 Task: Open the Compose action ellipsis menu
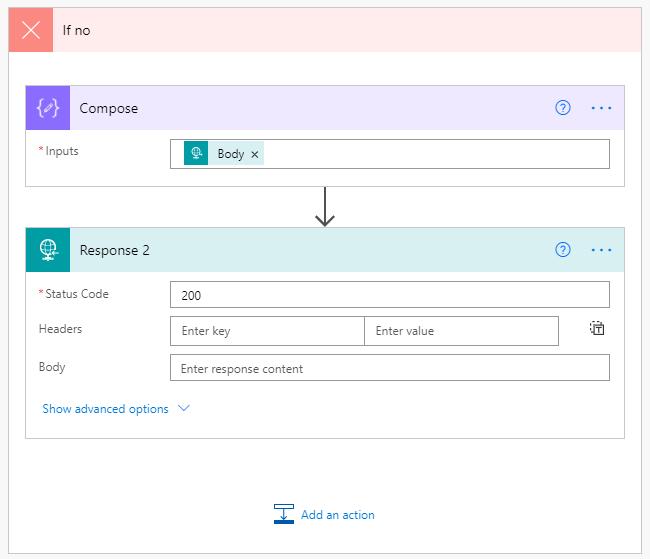(x=601, y=108)
